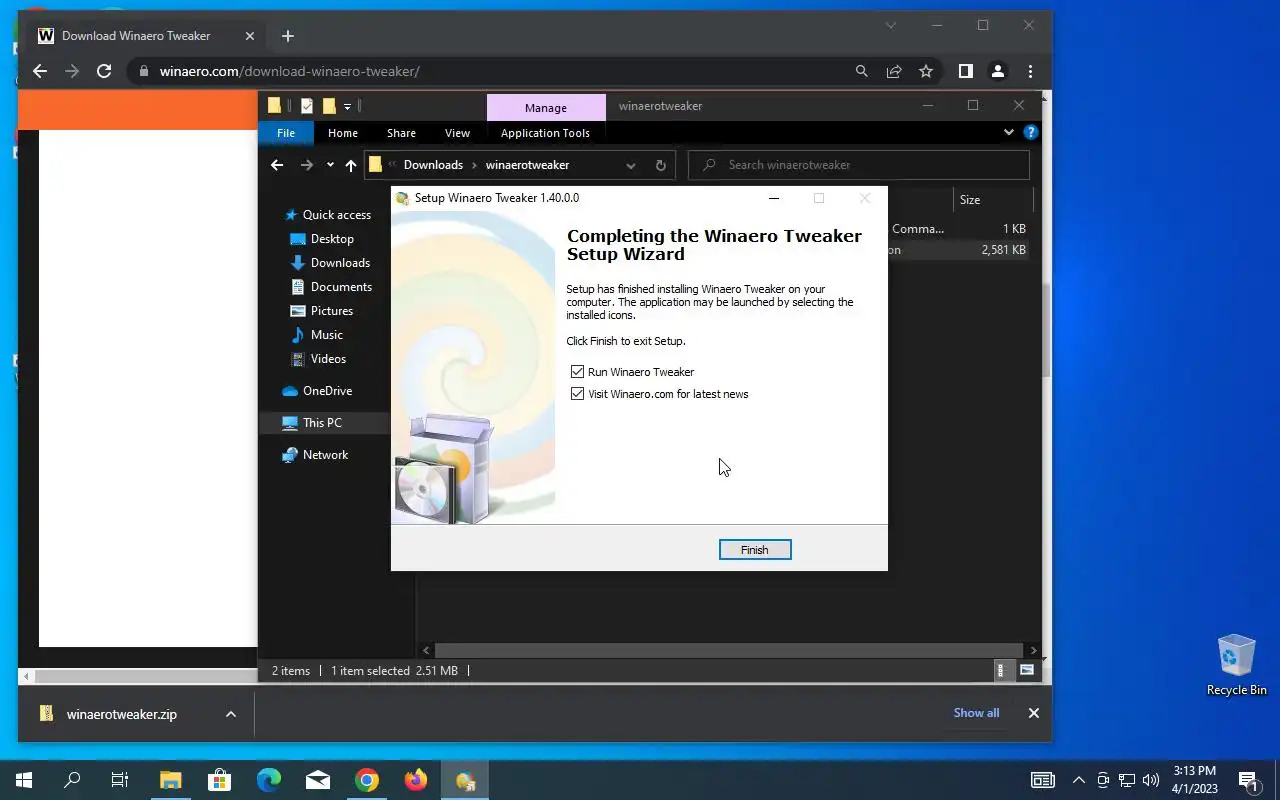The image size is (1280, 800).
Task: Open Customize Quick Access Toolbar dropdown
Action: [x=348, y=106]
